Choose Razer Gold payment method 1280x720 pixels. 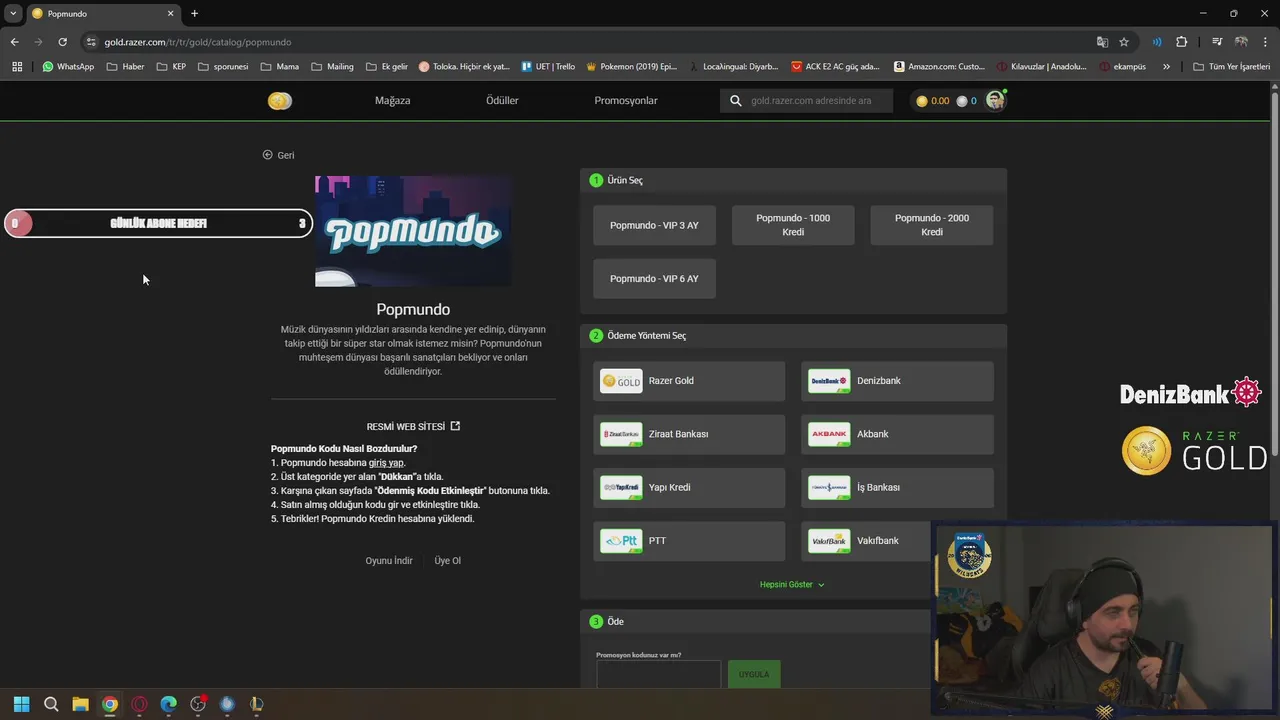pyautogui.click(x=689, y=381)
